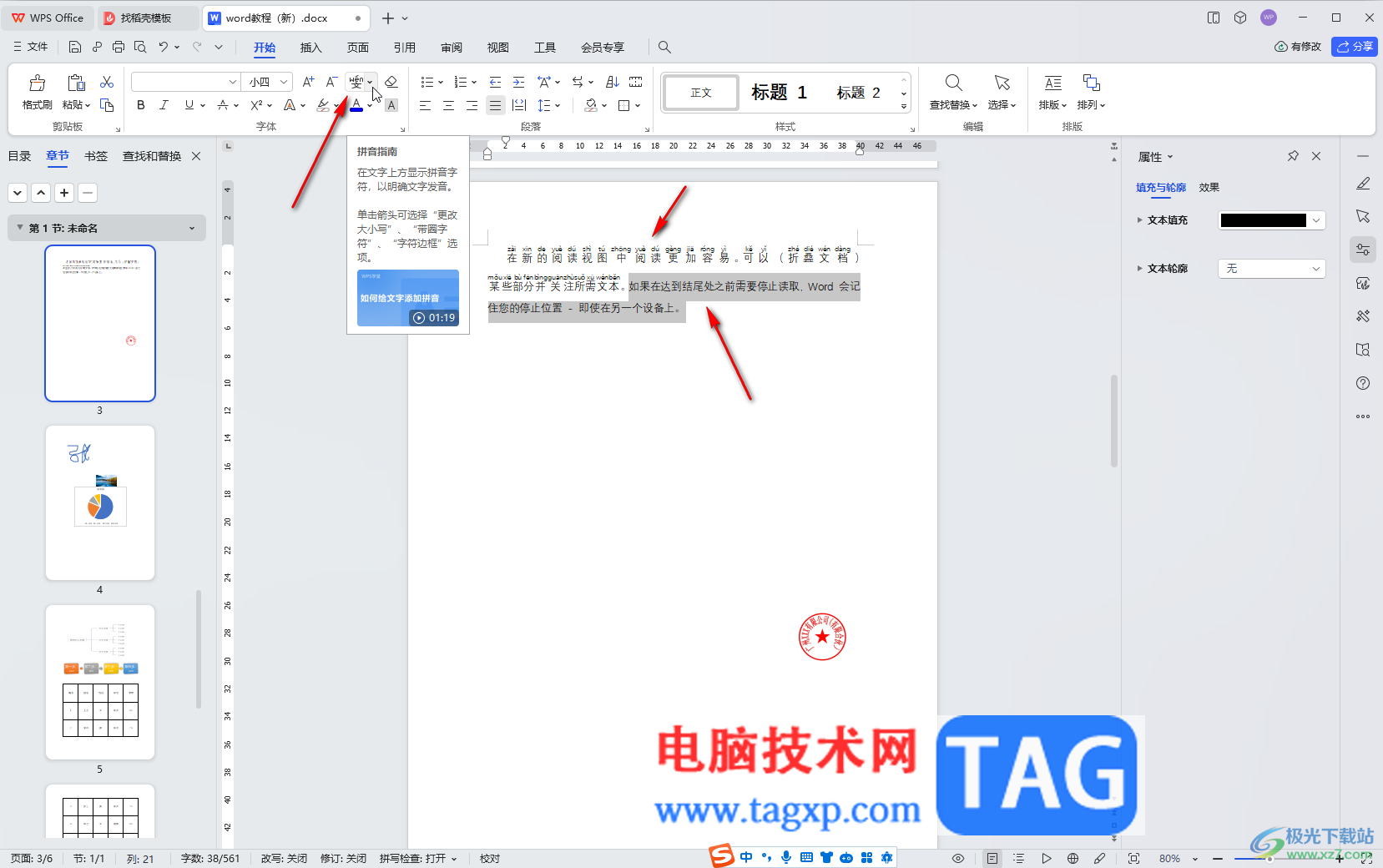
Task: Switch to web layout globe icon
Action: (x=1073, y=858)
